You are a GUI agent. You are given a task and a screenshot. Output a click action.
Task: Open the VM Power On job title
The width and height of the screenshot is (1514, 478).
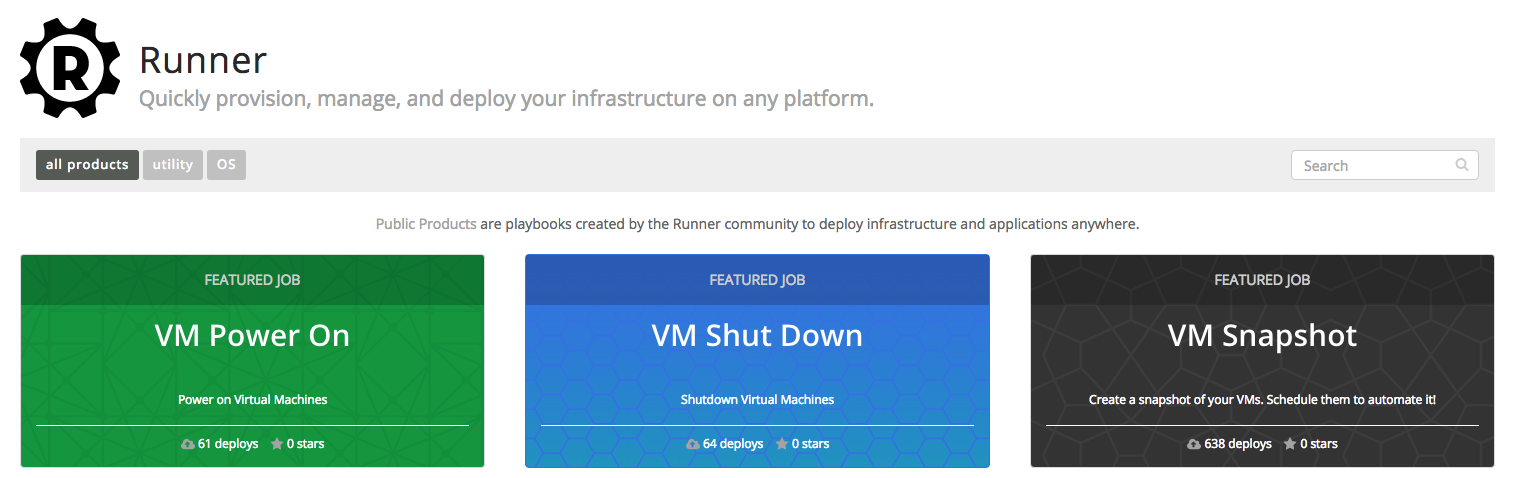[x=252, y=335]
